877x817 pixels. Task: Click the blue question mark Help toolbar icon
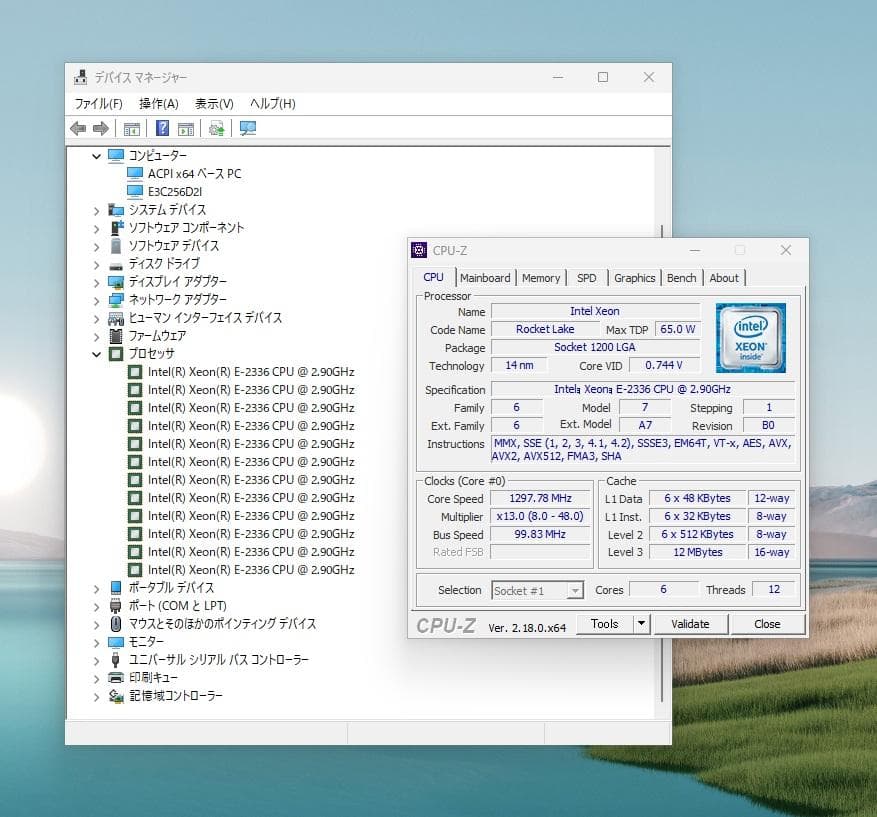click(x=162, y=129)
